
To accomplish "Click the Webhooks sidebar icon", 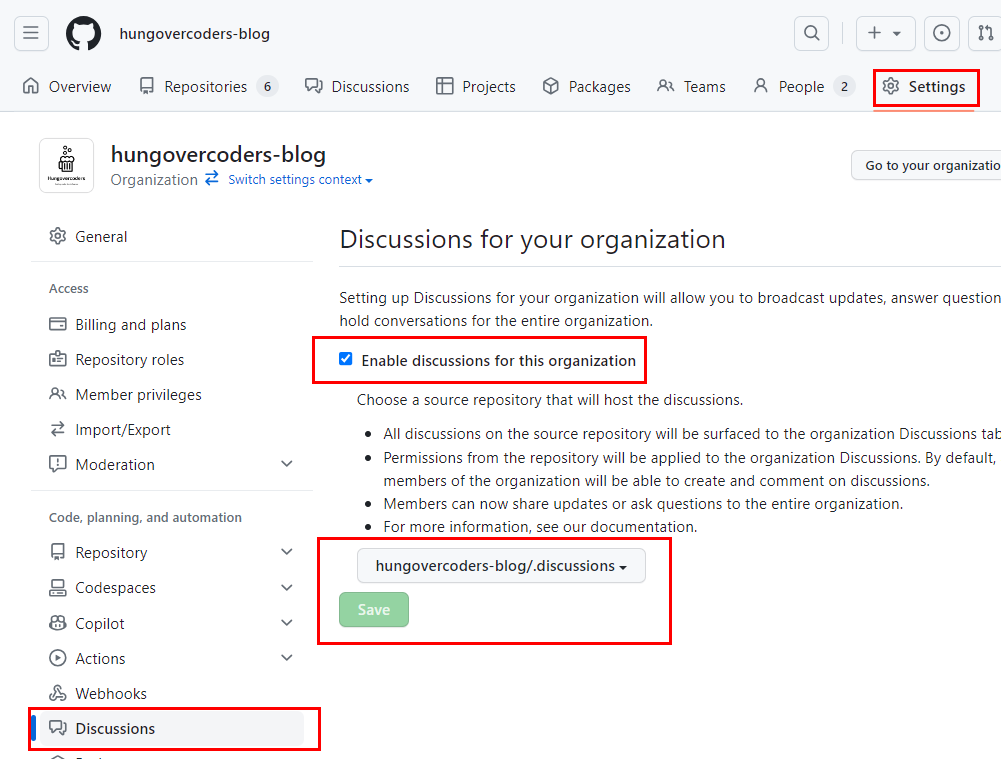I will (57, 693).
